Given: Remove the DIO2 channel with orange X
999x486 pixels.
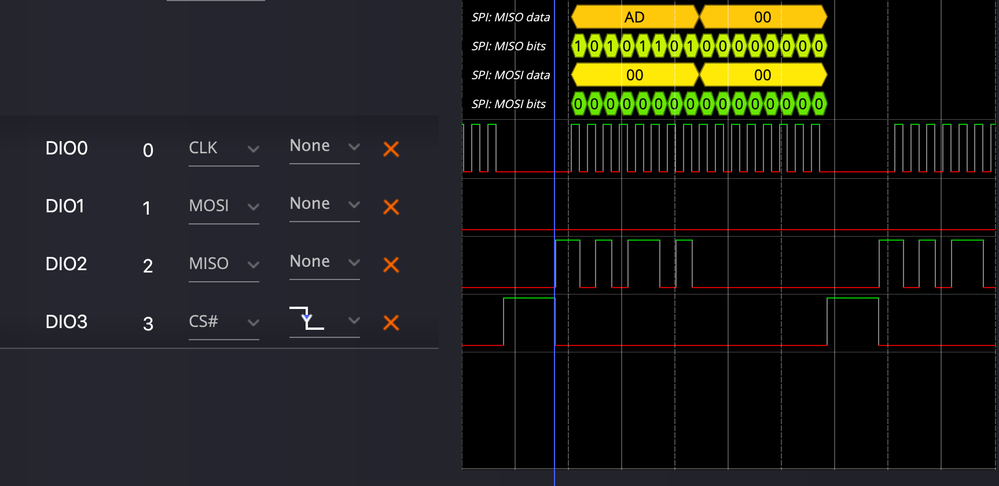Looking at the screenshot, I should click(391, 265).
